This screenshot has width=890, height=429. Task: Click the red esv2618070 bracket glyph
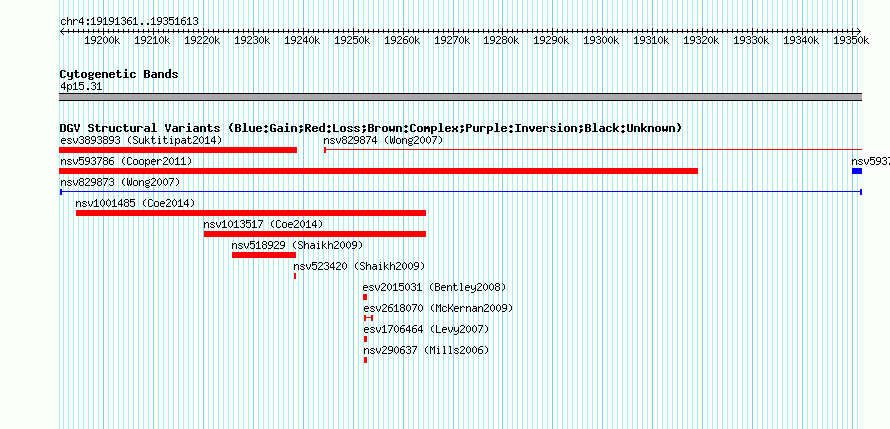(368, 318)
